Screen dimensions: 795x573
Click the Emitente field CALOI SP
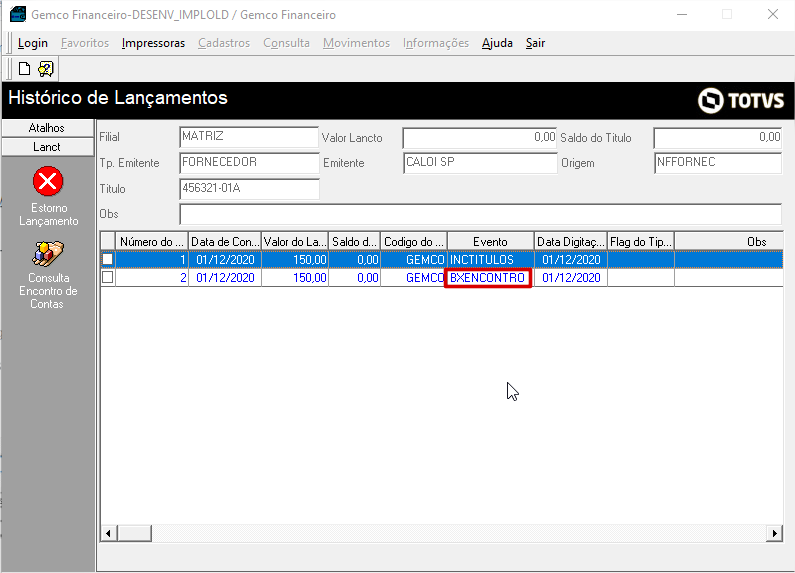coord(480,163)
